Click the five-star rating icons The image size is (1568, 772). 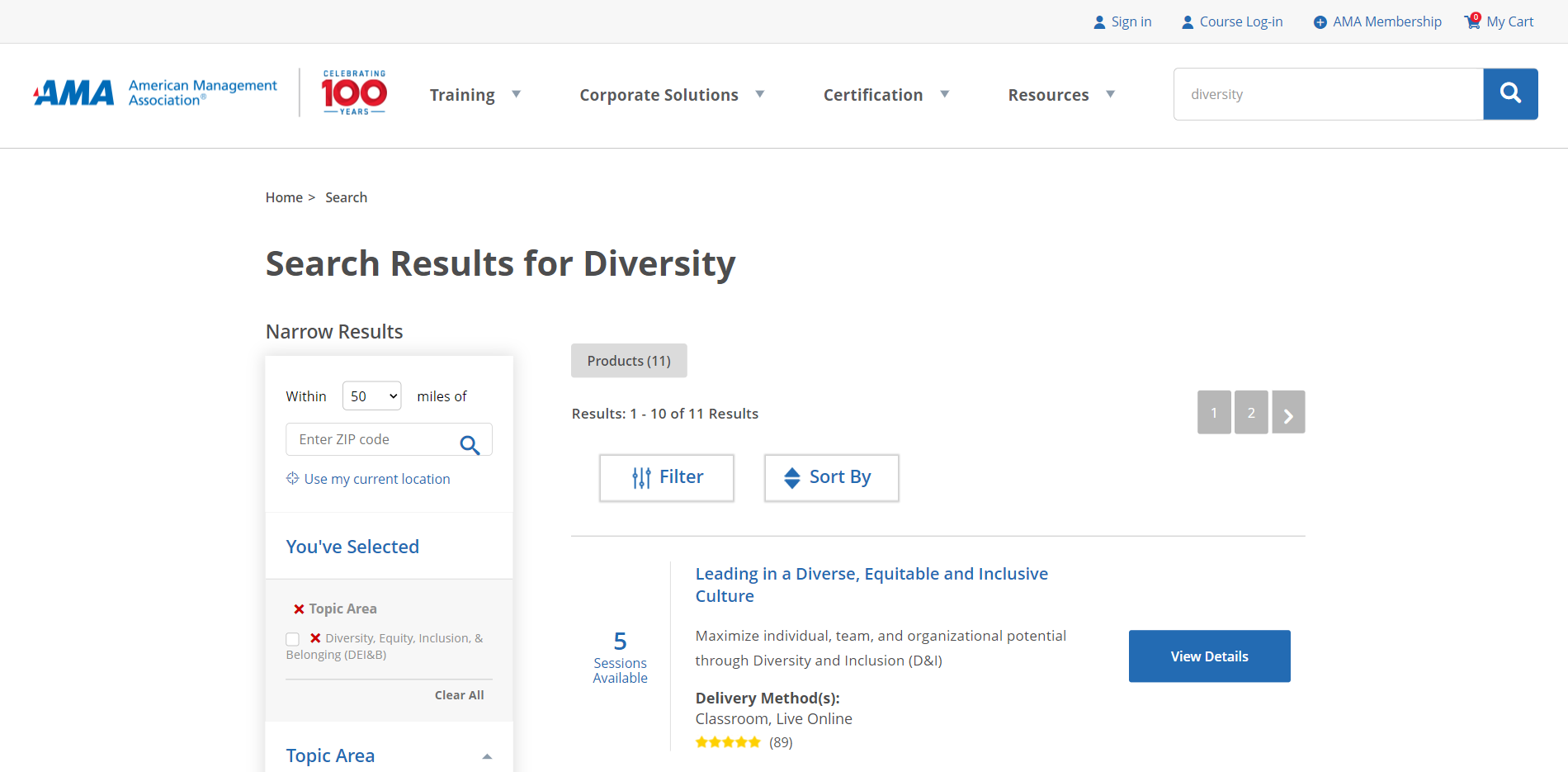click(x=728, y=742)
